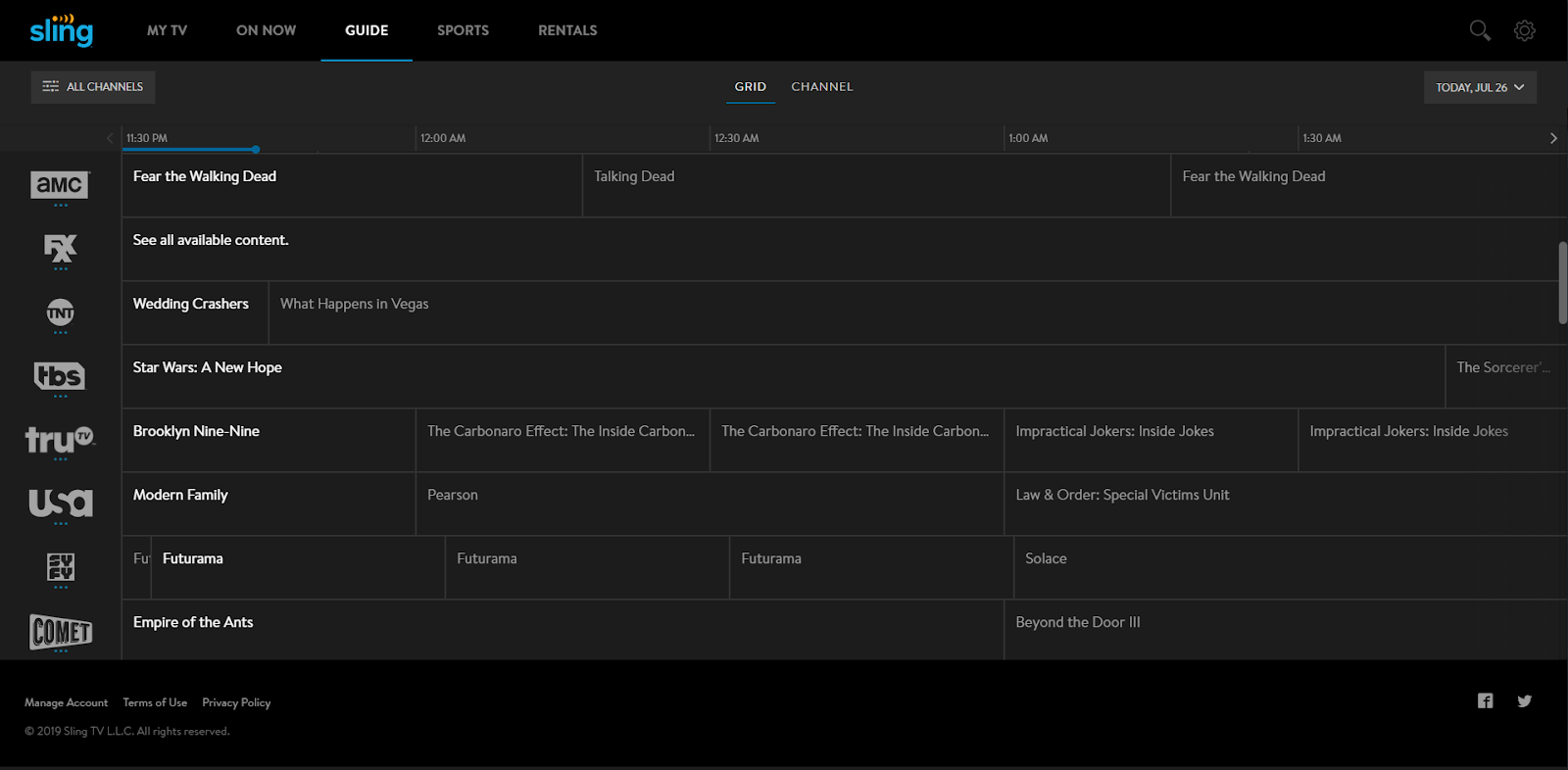Select the AMC channel logo
1568x770 pixels.
tap(61, 185)
